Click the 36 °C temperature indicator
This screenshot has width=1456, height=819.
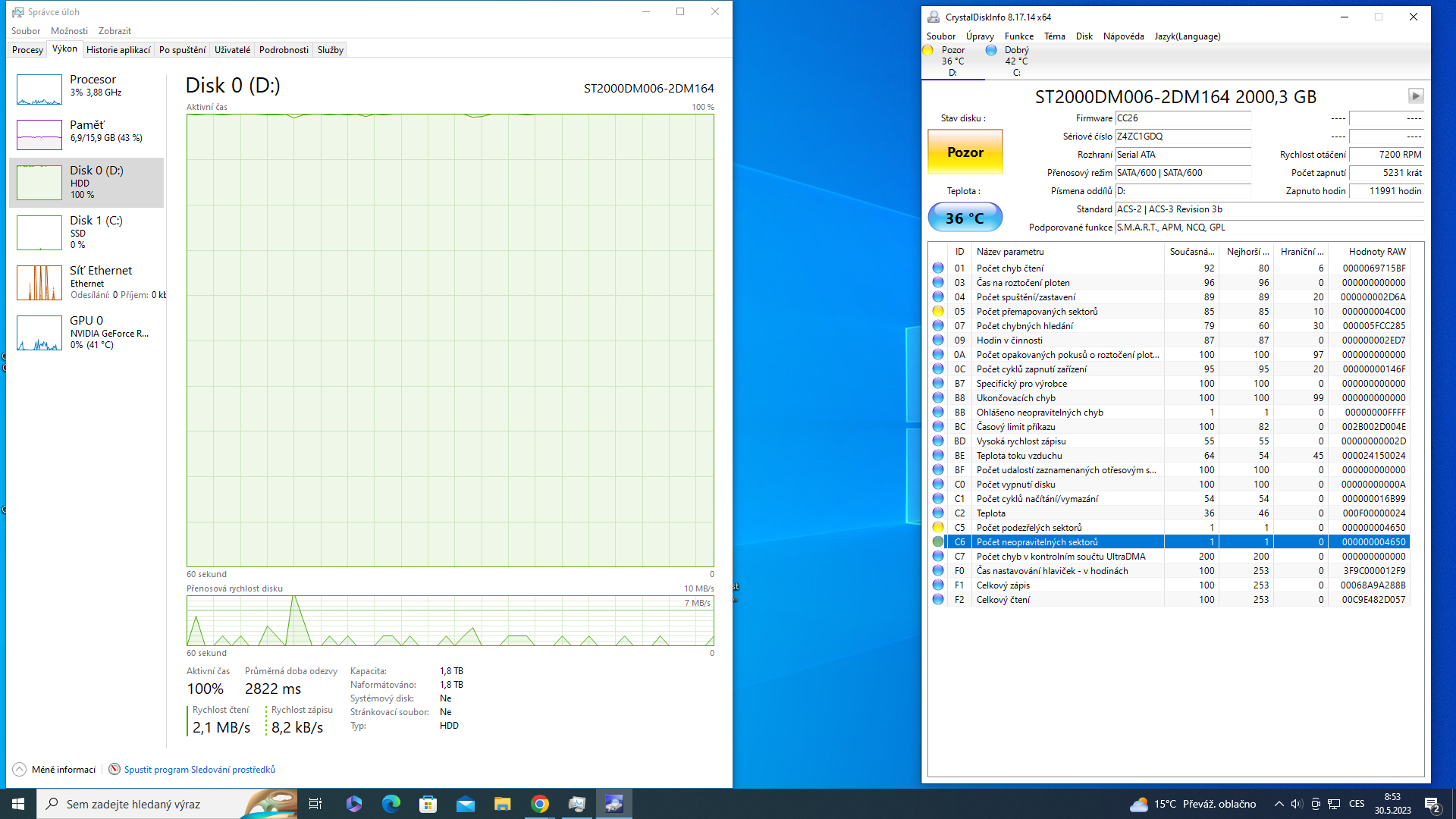(965, 218)
